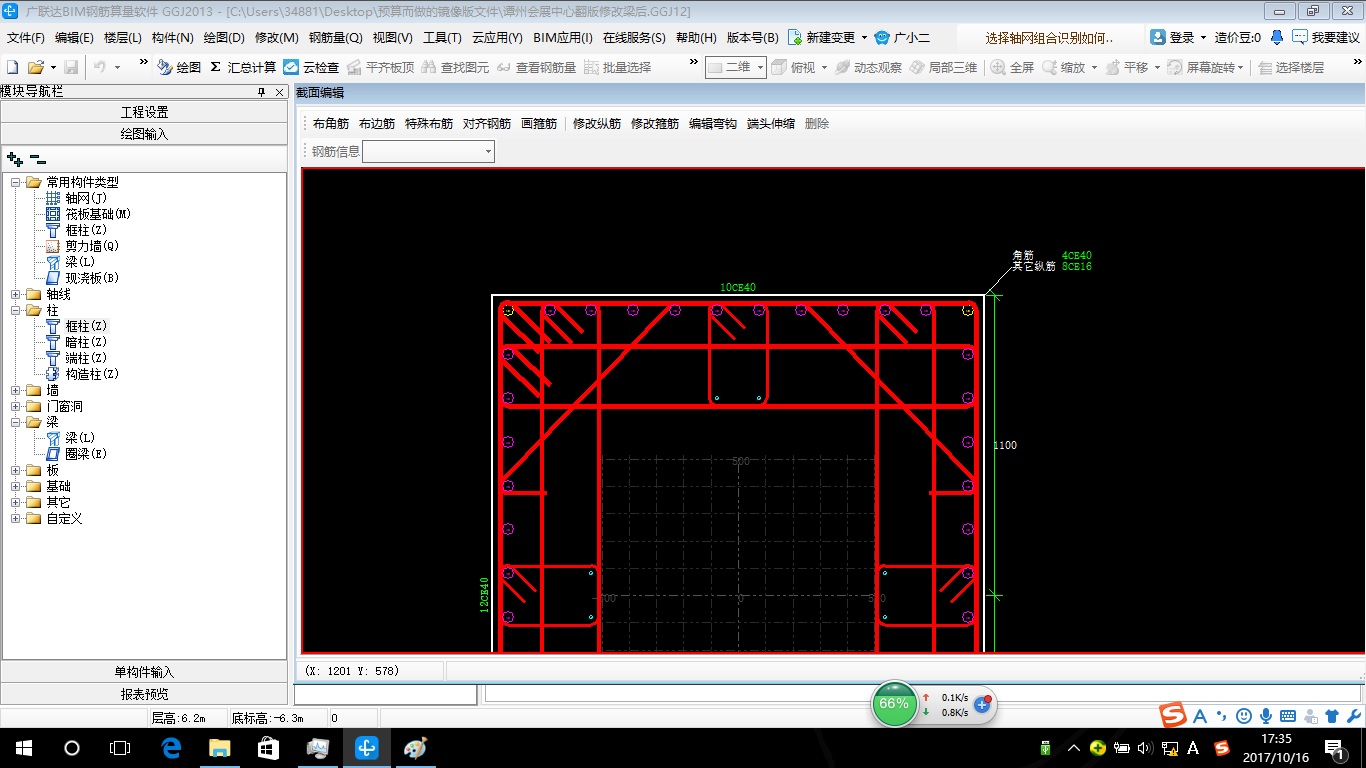Click the Undo arrow icon
1366x768 pixels.
[99, 67]
